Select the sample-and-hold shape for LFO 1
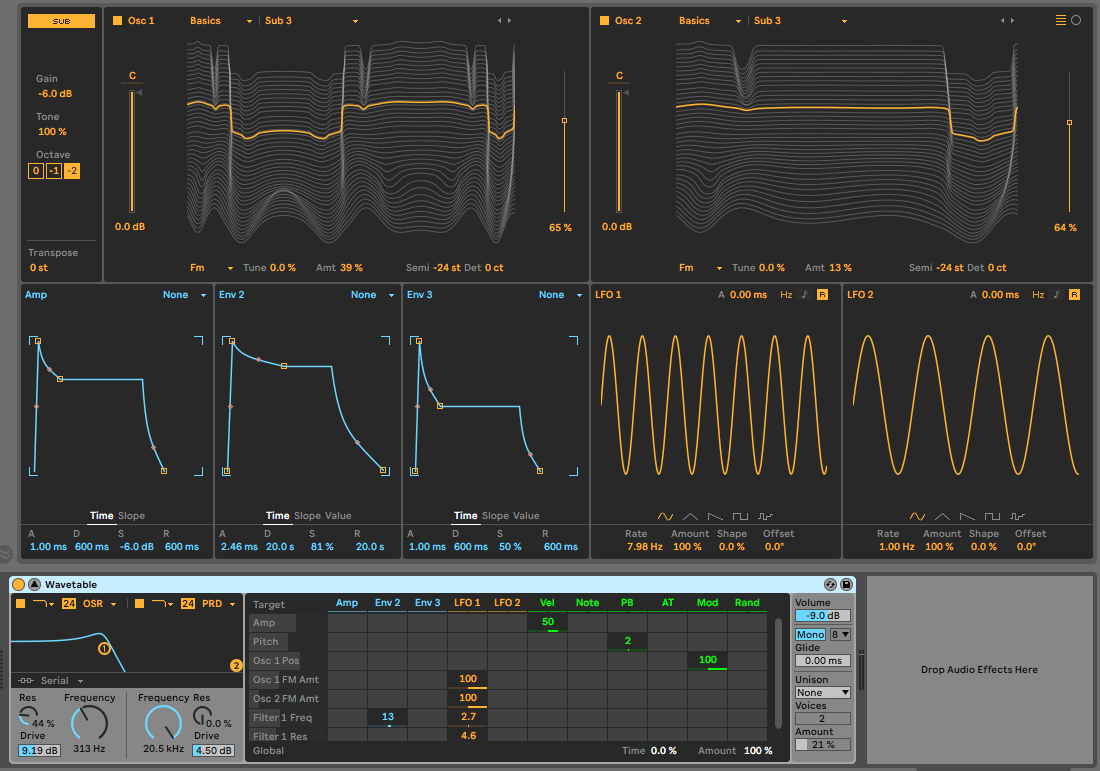This screenshot has width=1100, height=771. click(766, 516)
